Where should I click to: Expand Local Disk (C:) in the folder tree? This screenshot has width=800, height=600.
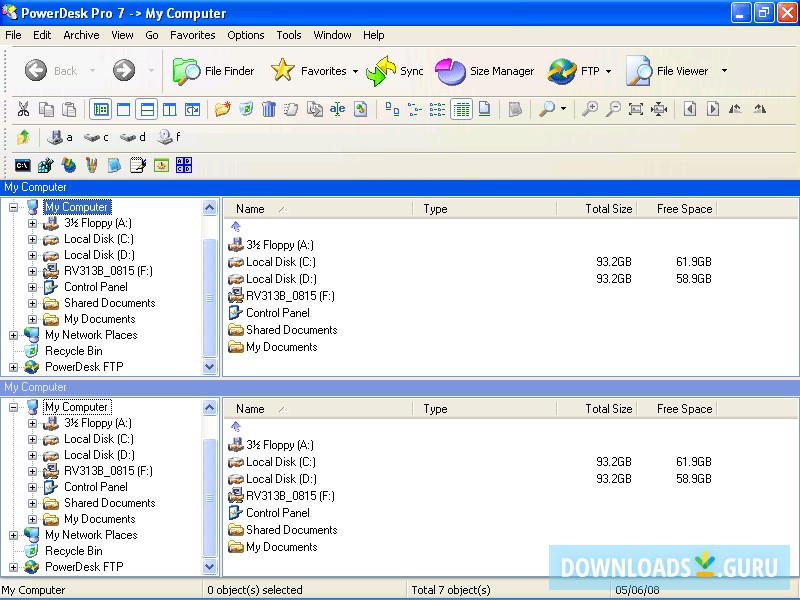click(30, 239)
